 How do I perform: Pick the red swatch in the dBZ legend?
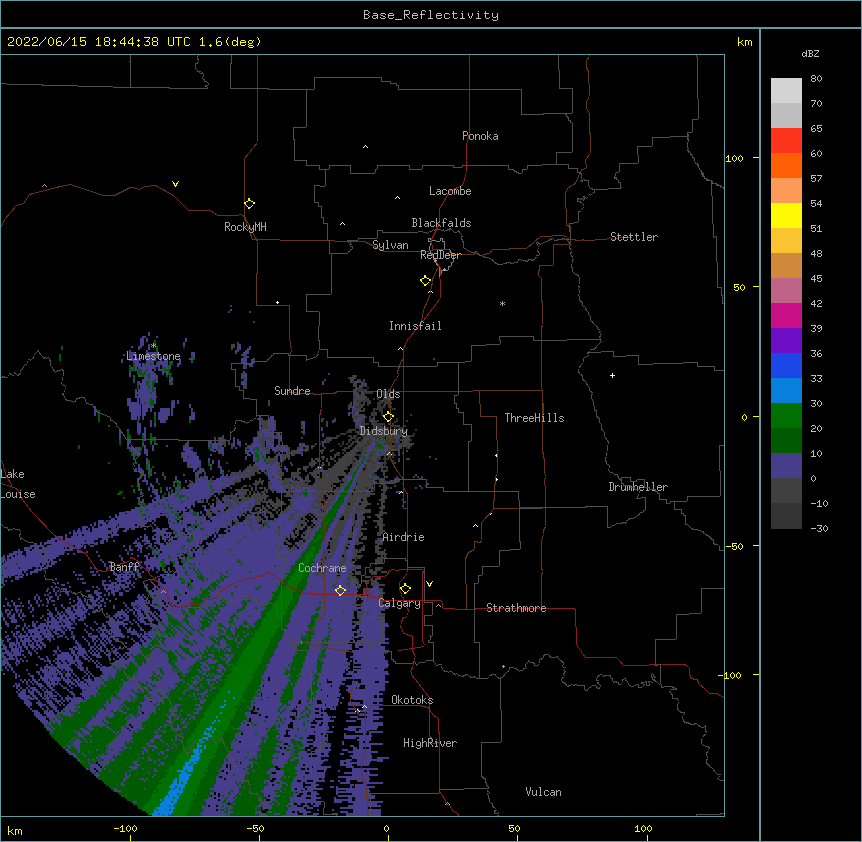coord(786,140)
